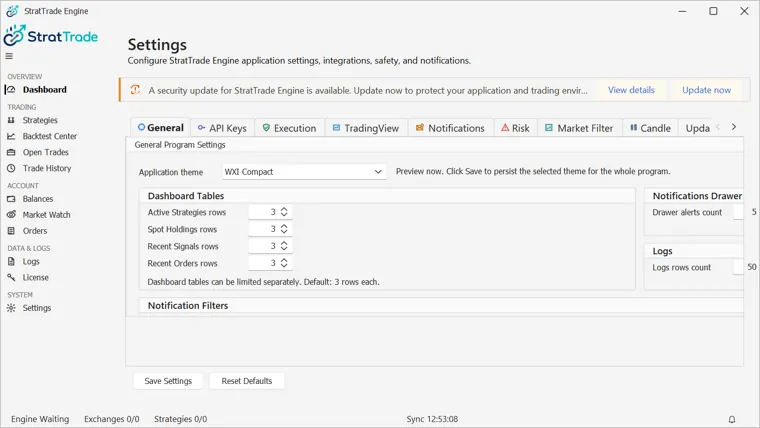Viewport: 760px width, 428px height.
Task: Click the Spot Holdings rows stepper
Action: [x=284, y=229]
